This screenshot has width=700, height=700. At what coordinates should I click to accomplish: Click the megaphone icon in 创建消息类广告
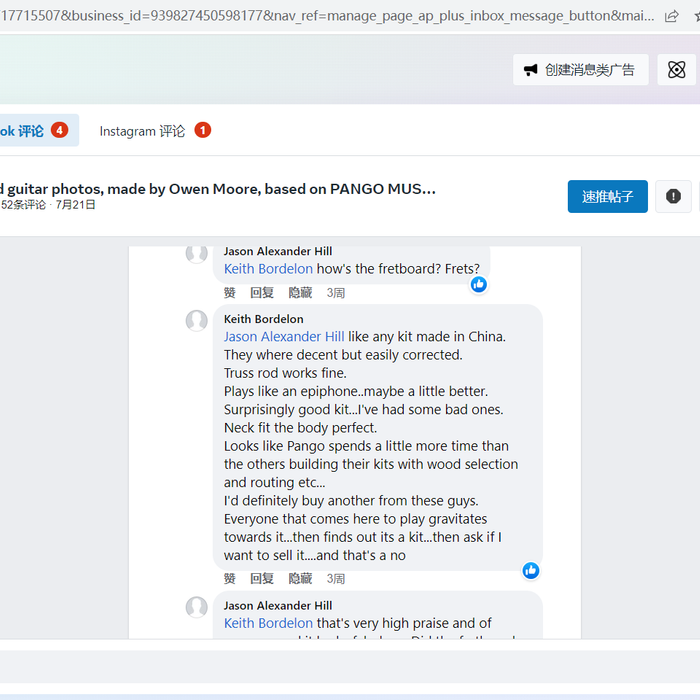click(x=530, y=70)
